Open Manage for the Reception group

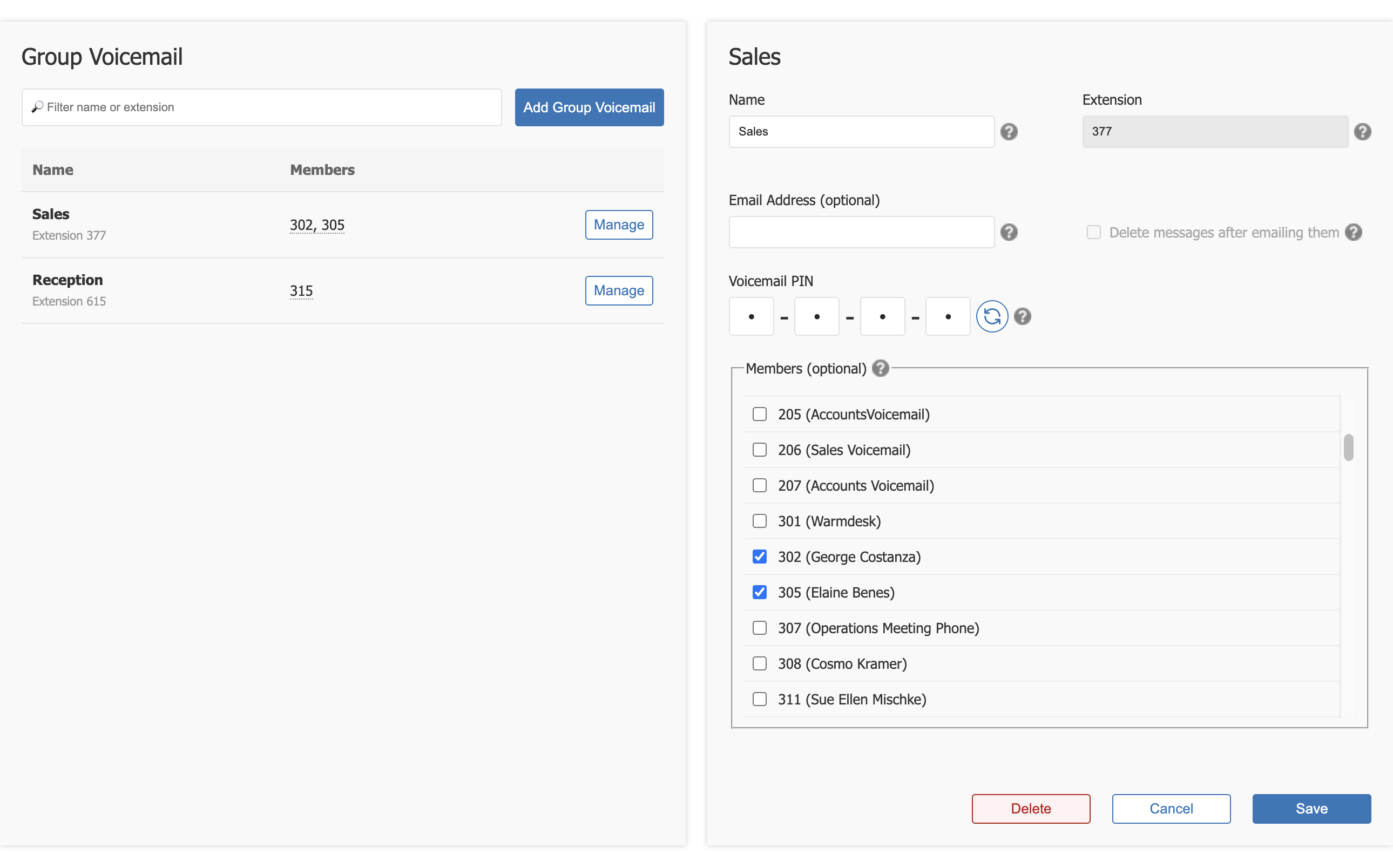pyautogui.click(x=619, y=290)
